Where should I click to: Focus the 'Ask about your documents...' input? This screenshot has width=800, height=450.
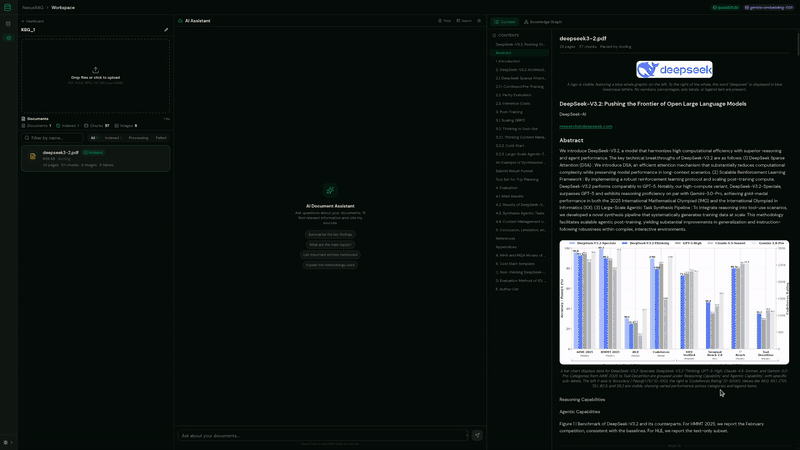tap(323, 436)
